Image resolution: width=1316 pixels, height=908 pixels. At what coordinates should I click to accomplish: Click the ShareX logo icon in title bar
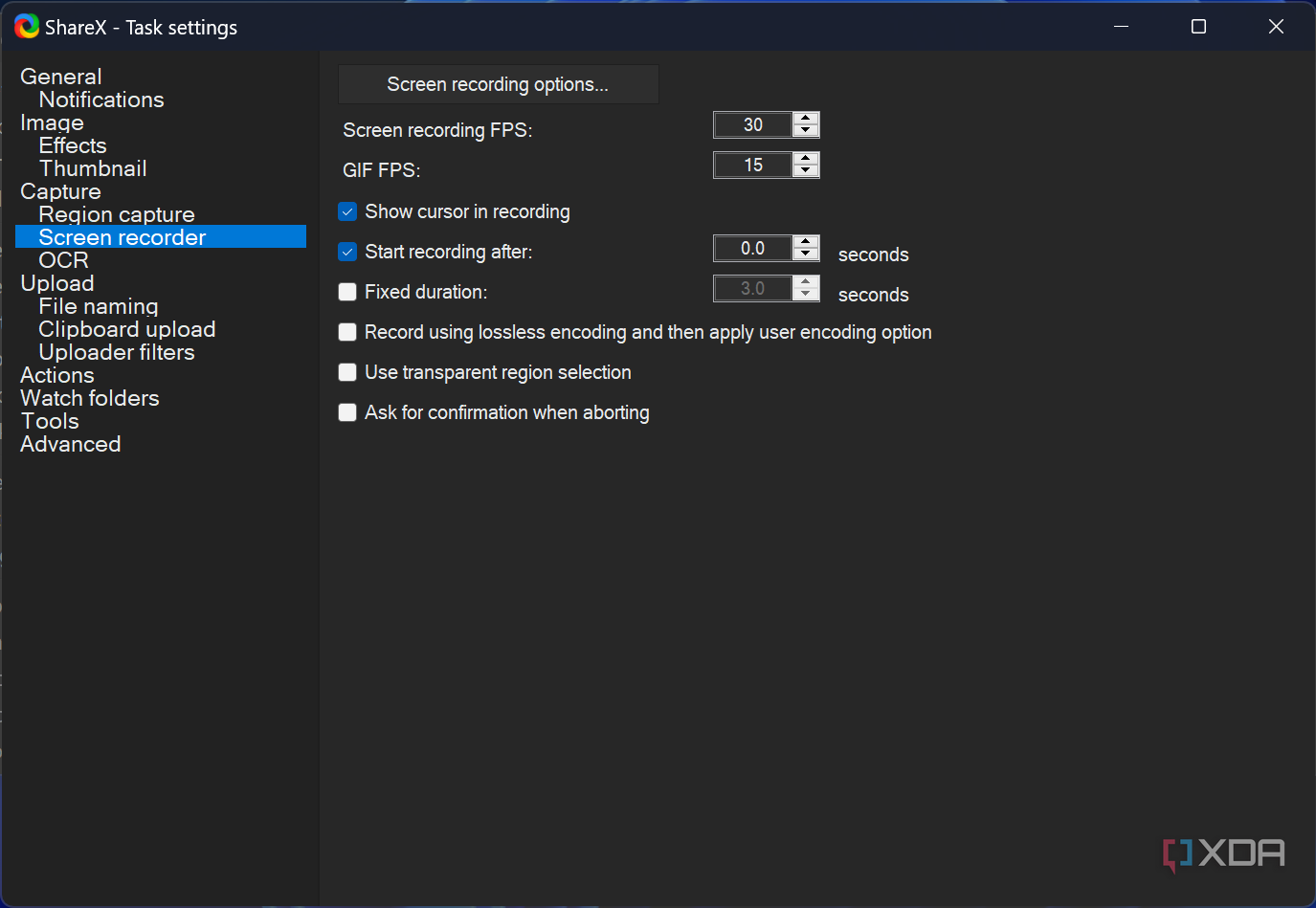tap(27, 27)
